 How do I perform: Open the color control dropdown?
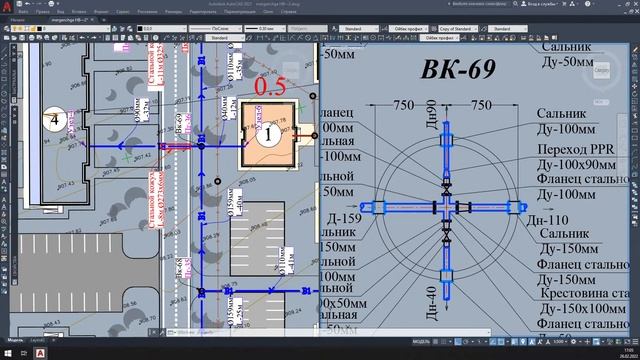(162, 29)
